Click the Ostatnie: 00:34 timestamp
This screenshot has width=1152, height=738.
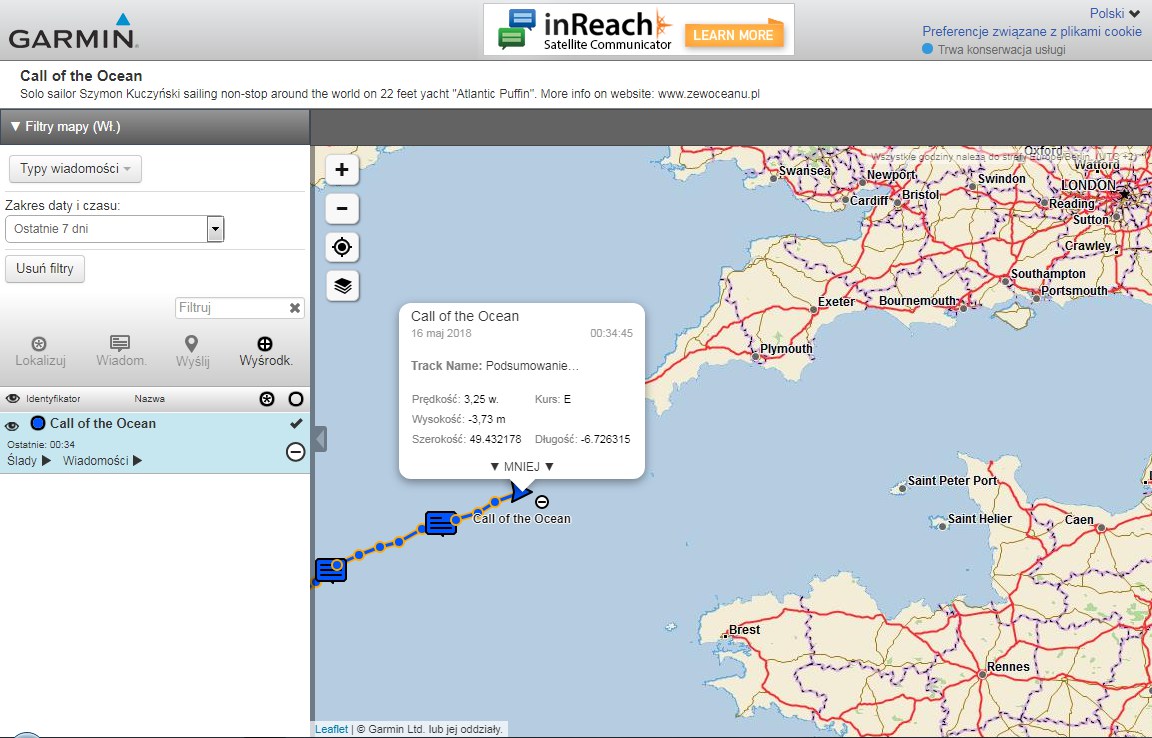coord(41,445)
